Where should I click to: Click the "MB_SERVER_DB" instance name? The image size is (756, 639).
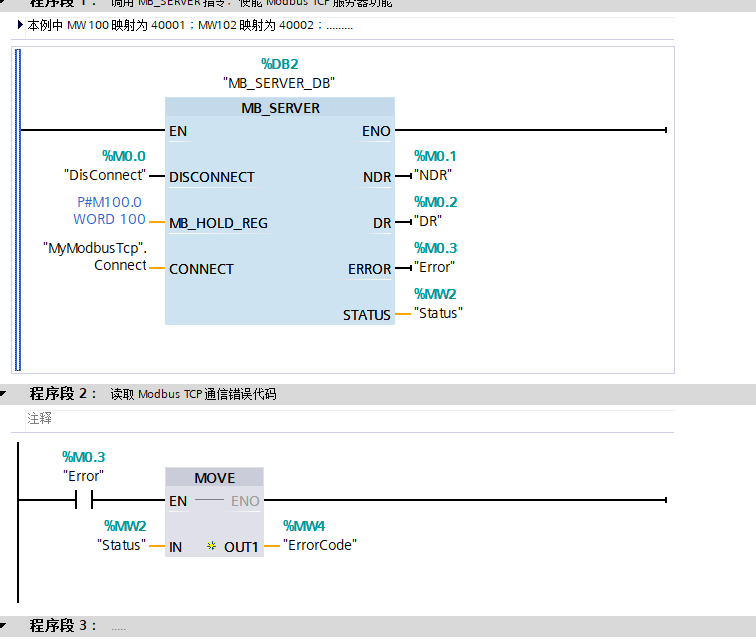tap(279, 83)
